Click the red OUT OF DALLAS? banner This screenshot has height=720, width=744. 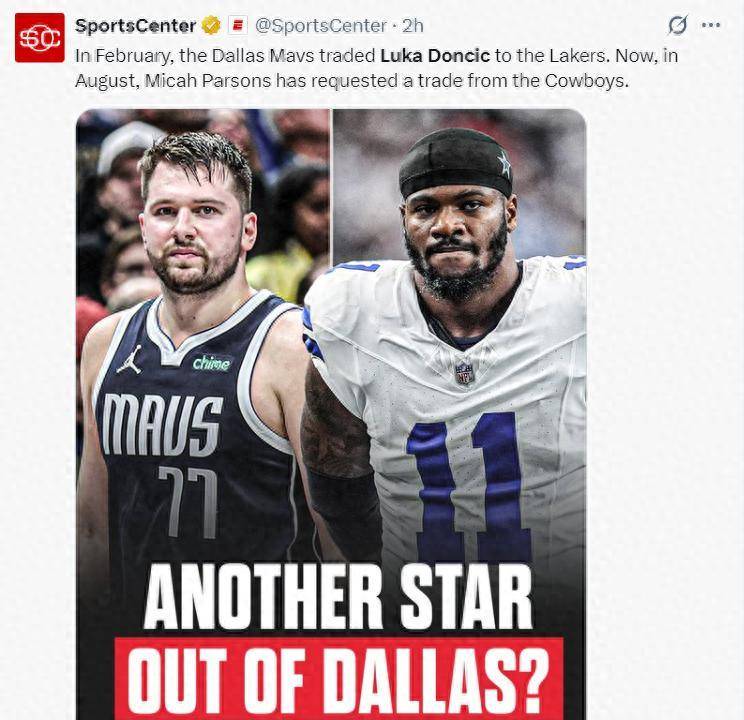pyautogui.click(x=339, y=679)
